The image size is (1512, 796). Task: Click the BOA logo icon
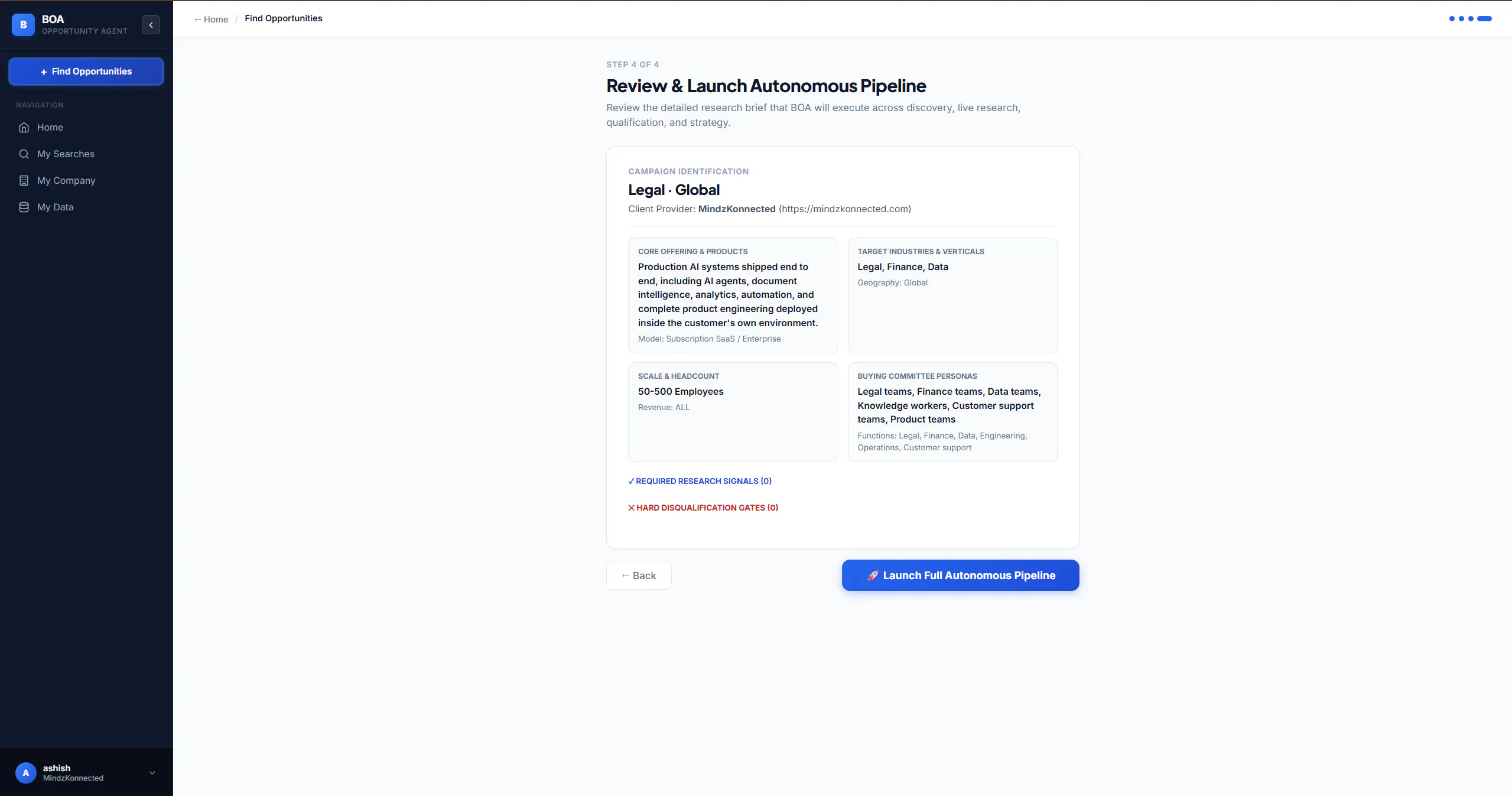click(x=23, y=25)
